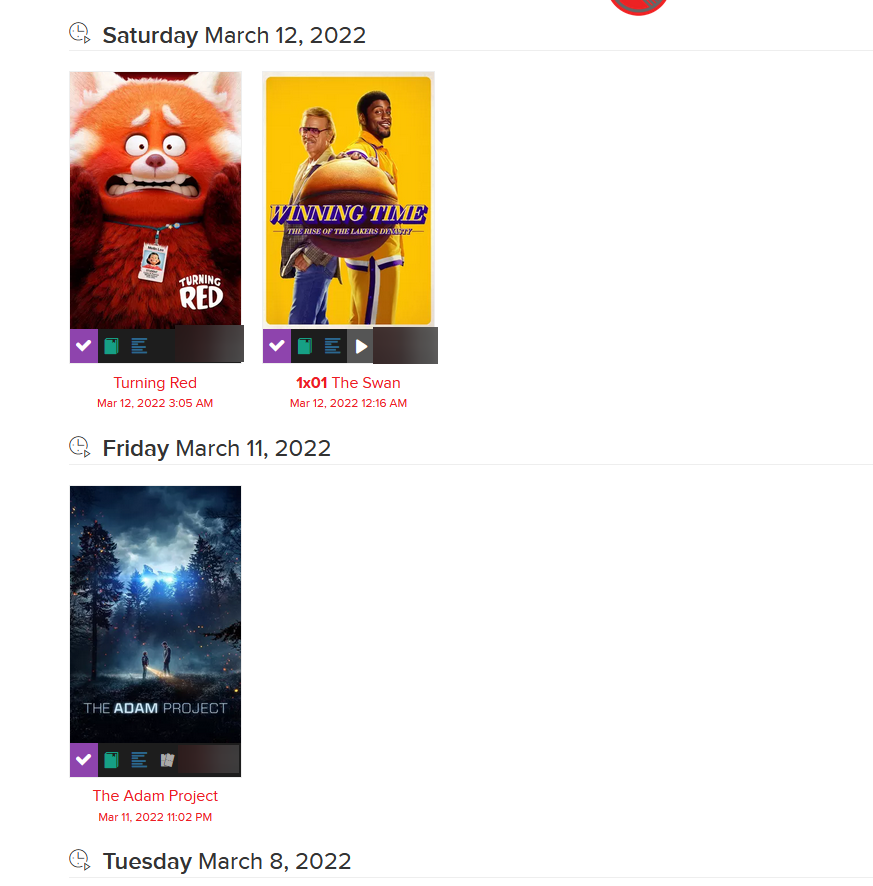Viewport: 873px width, 886px height.
Task: Click history clock icon beside Friday March 11
Action: 80,447
